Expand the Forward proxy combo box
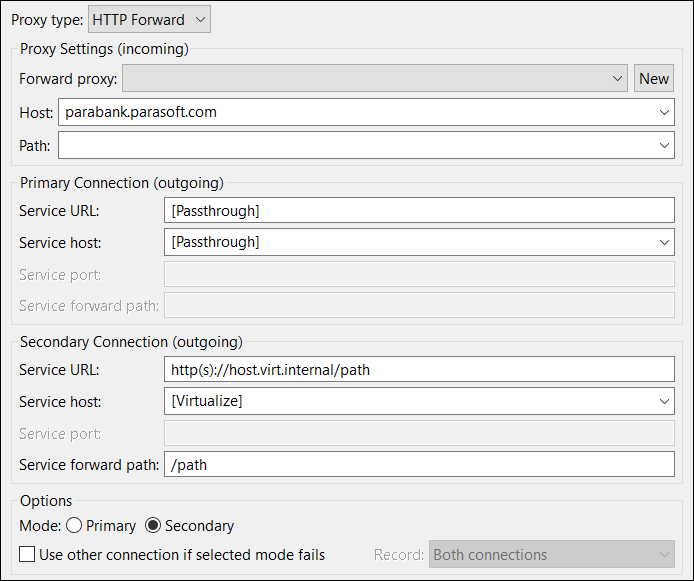The width and height of the screenshot is (694, 581). click(x=374, y=78)
